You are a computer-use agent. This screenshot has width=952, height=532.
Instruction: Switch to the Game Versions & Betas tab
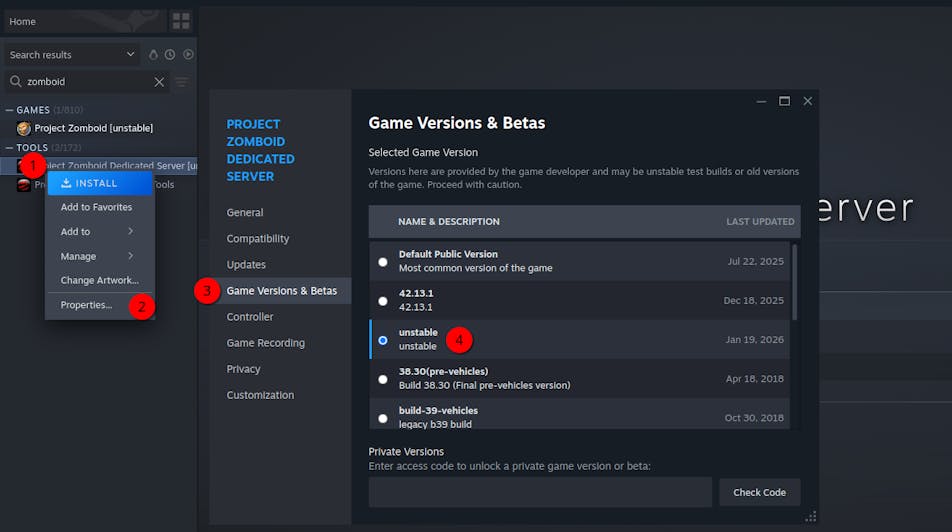tap(281, 291)
